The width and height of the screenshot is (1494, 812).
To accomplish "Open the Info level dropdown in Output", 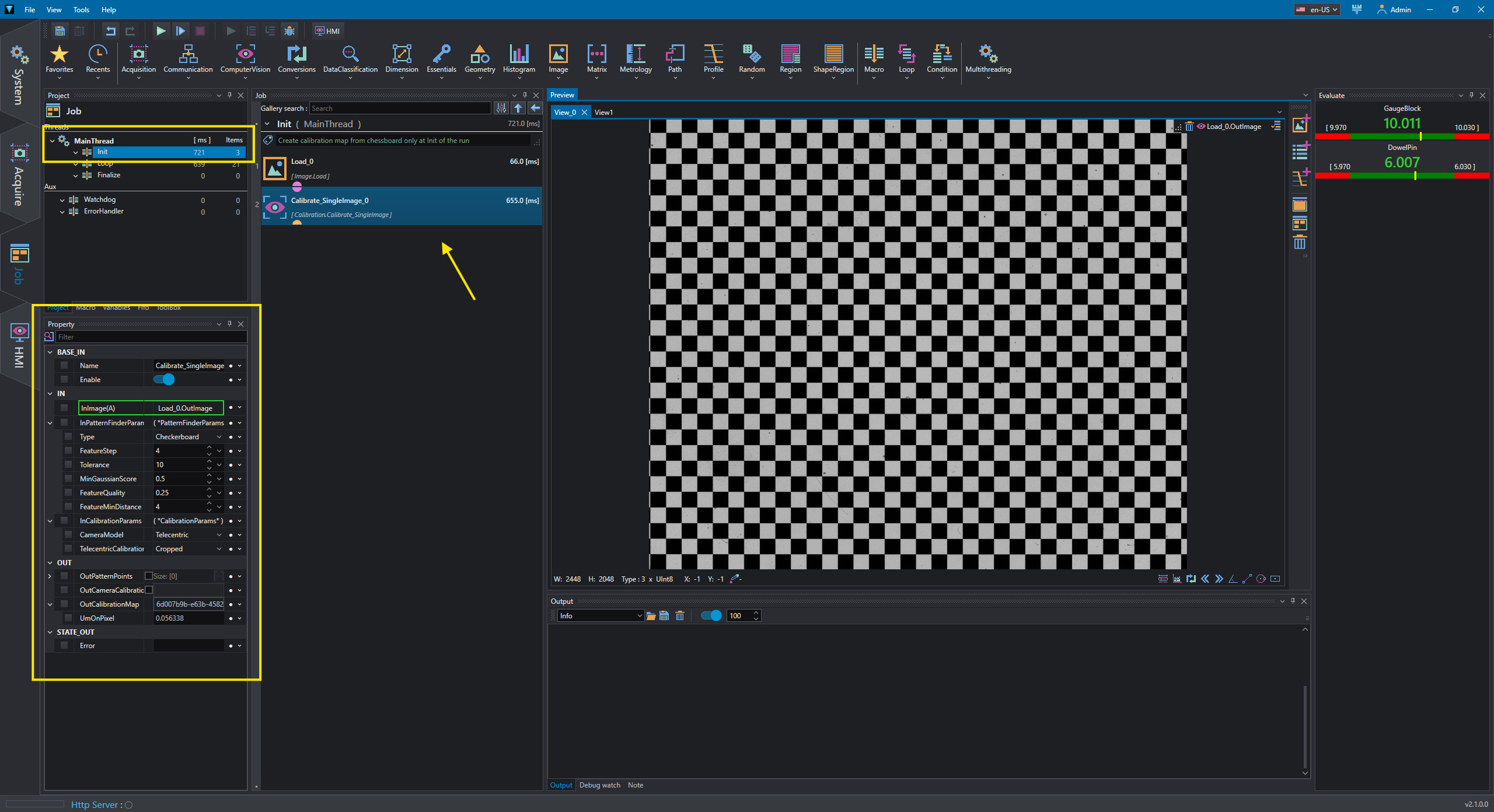I will pyautogui.click(x=600, y=616).
